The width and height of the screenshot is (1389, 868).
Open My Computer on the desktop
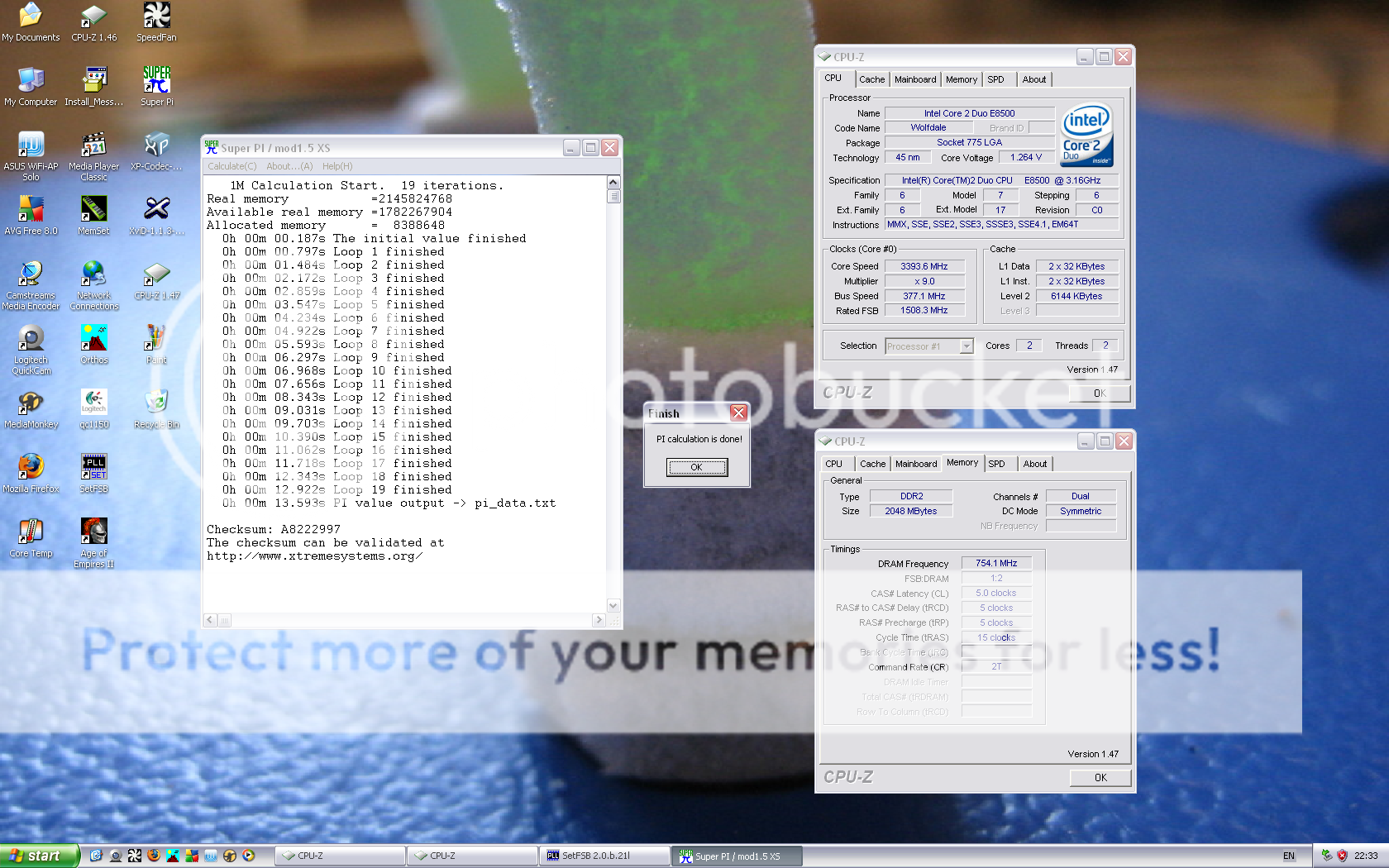tap(31, 86)
